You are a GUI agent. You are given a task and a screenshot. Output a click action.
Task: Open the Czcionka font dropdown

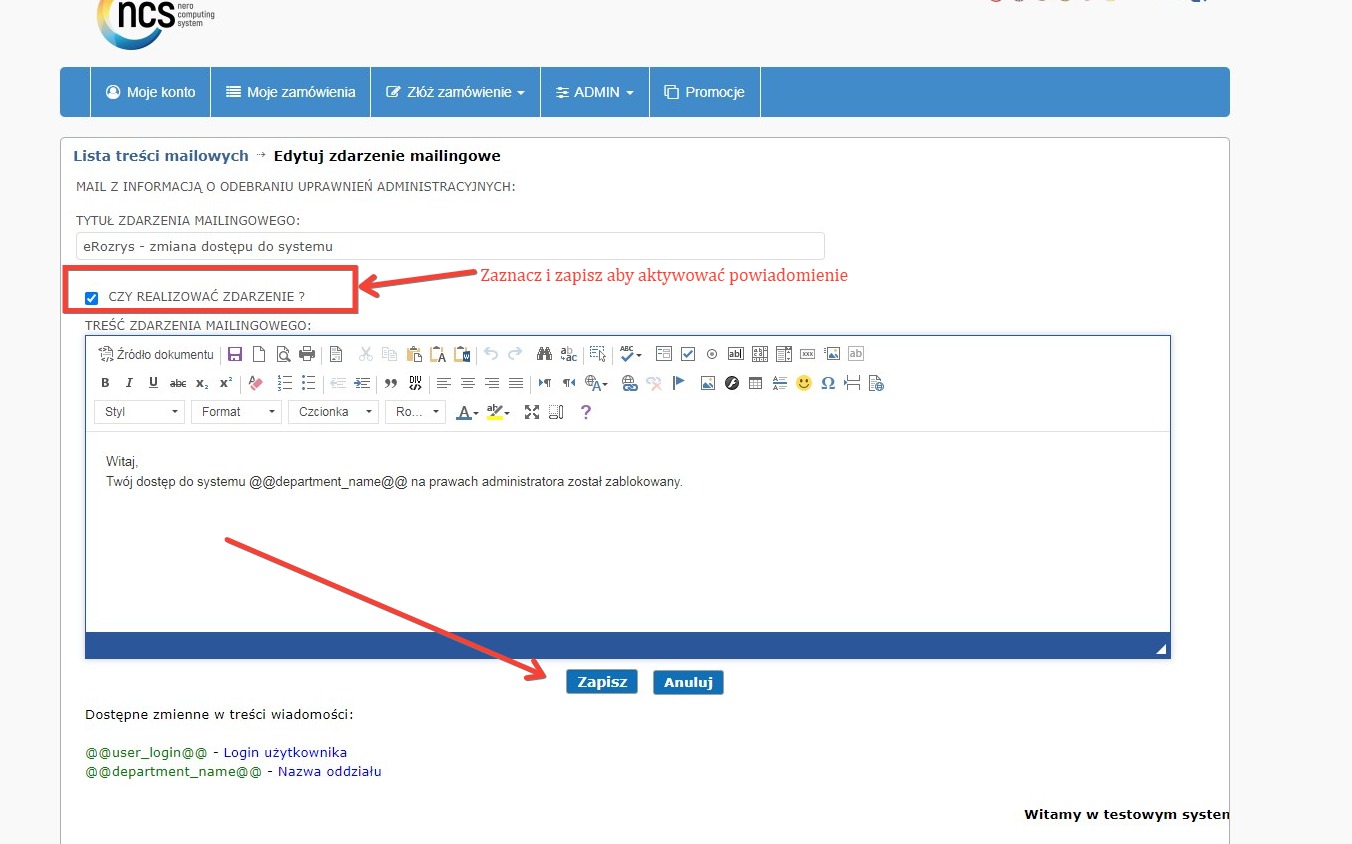(x=333, y=412)
